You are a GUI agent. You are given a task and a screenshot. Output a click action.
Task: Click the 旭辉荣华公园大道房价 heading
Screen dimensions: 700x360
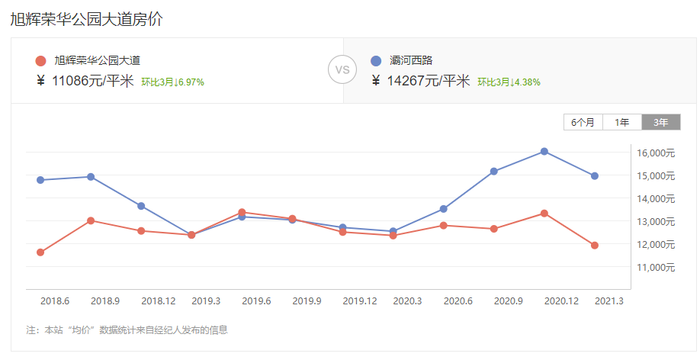coord(87,19)
